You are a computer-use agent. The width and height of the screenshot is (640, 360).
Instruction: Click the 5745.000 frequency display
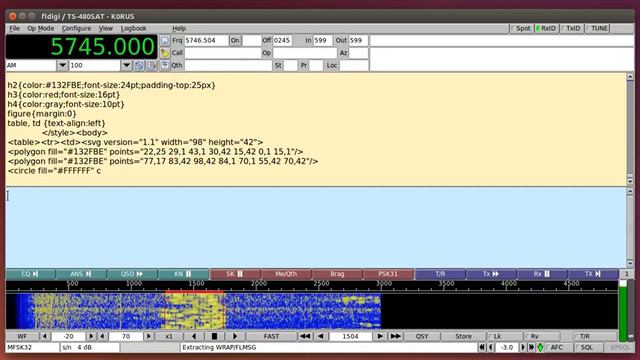click(82, 47)
